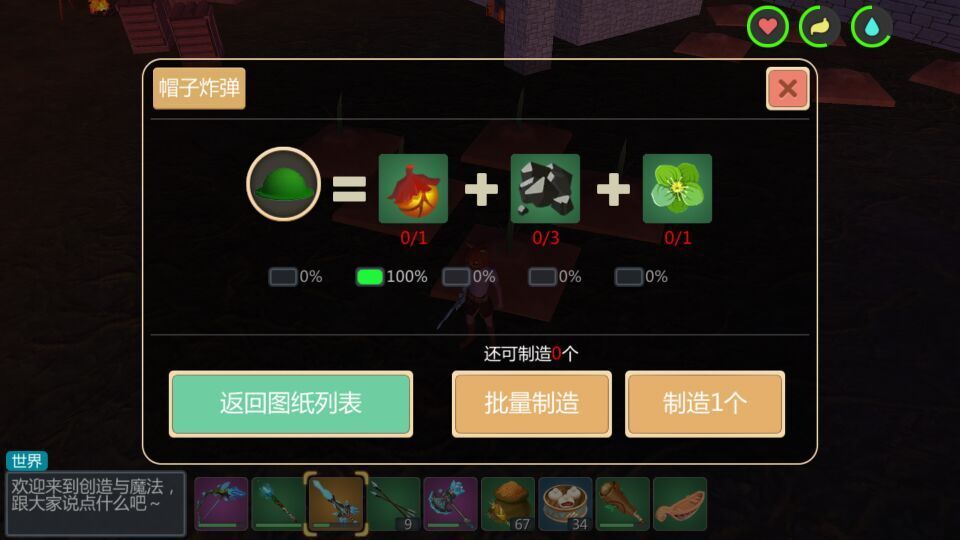This screenshot has width=960, height=540.
Task: Click the chat message input box
Action: tap(95, 503)
